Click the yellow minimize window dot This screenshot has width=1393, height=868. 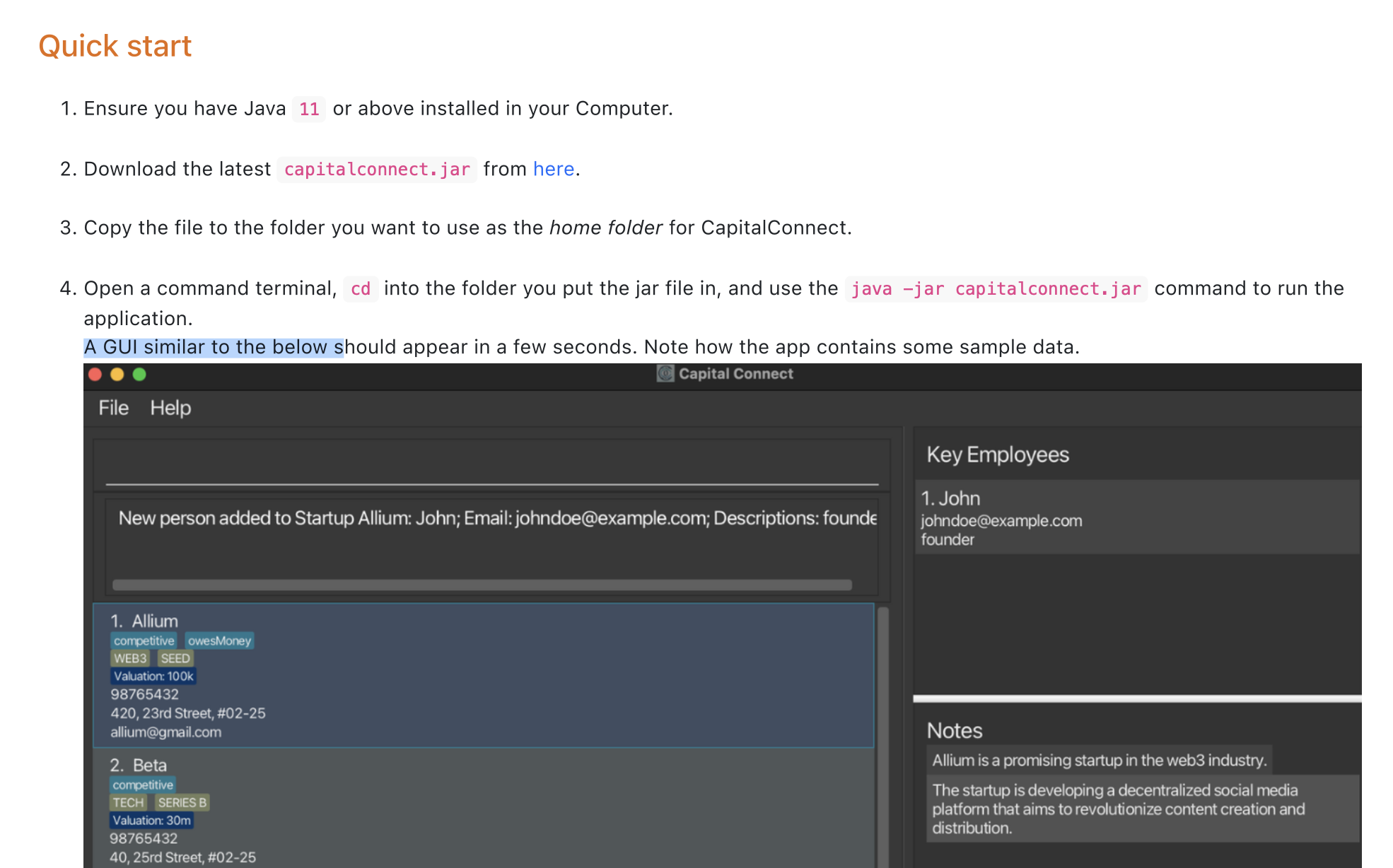pos(117,374)
